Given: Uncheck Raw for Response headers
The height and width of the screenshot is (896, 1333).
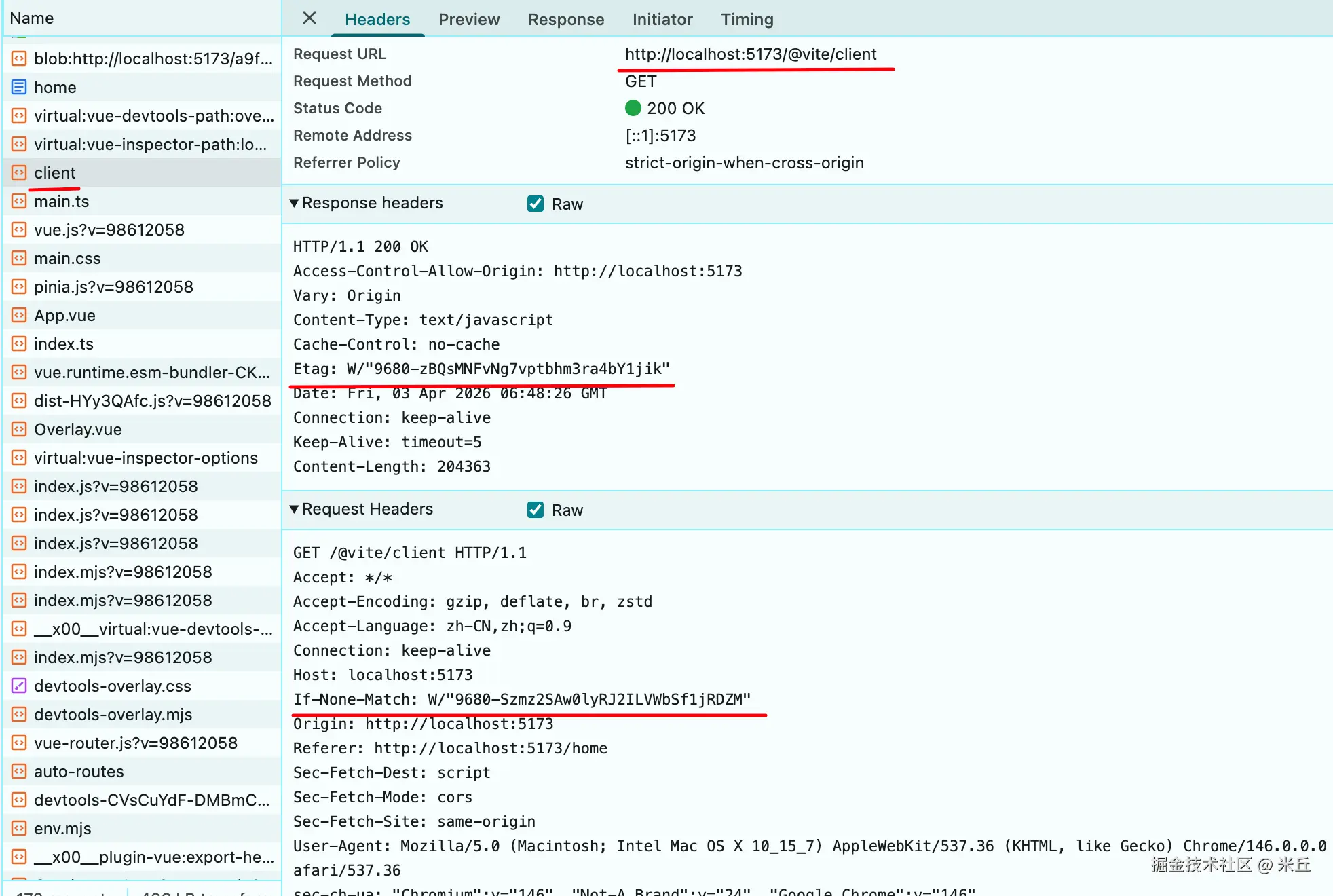Looking at the screenshot, I should tap(536, 204).
